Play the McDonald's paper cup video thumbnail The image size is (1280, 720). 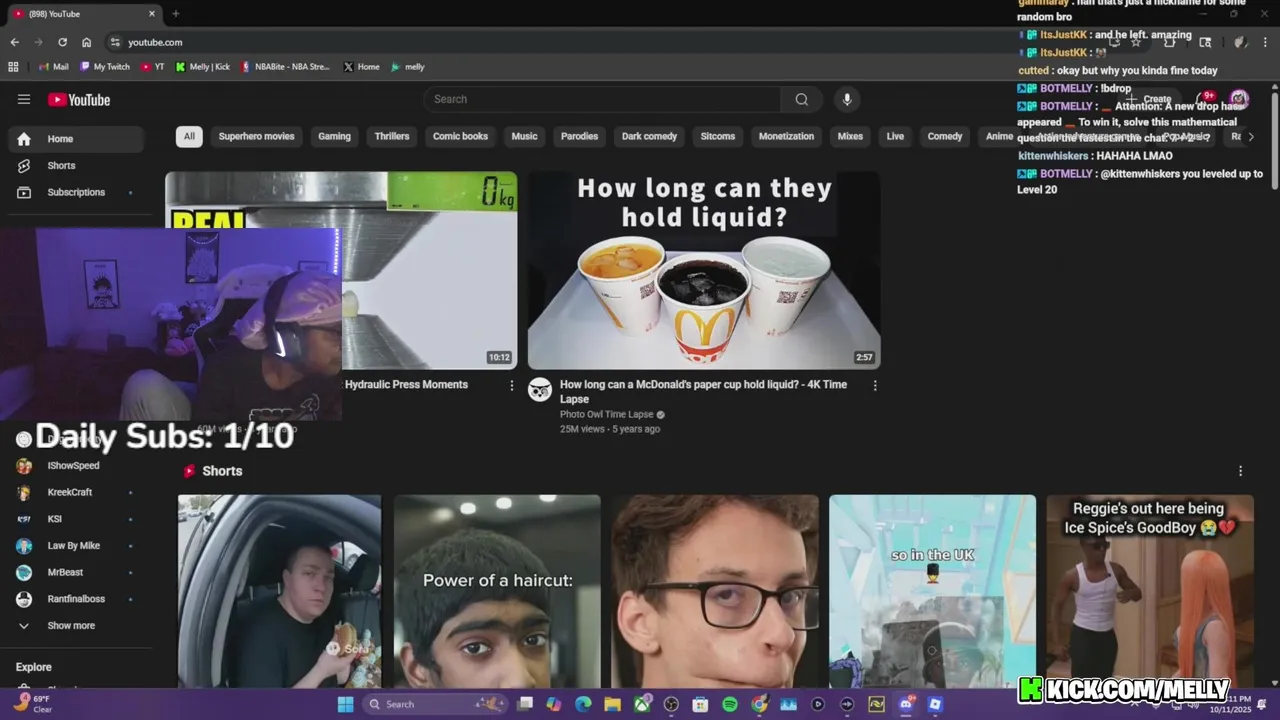click(x=704, y=270)
